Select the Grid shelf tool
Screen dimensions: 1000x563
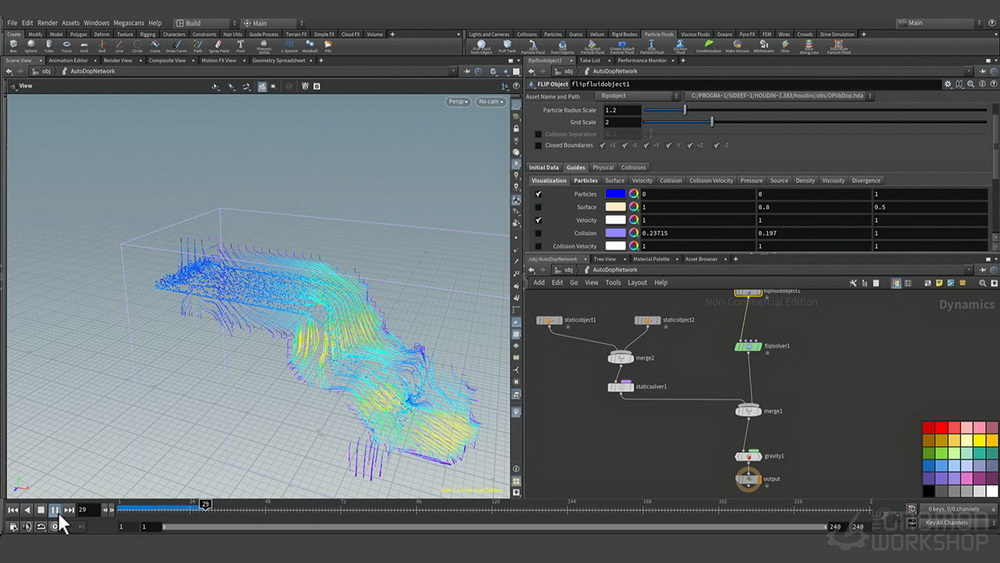tap(84, 46)
